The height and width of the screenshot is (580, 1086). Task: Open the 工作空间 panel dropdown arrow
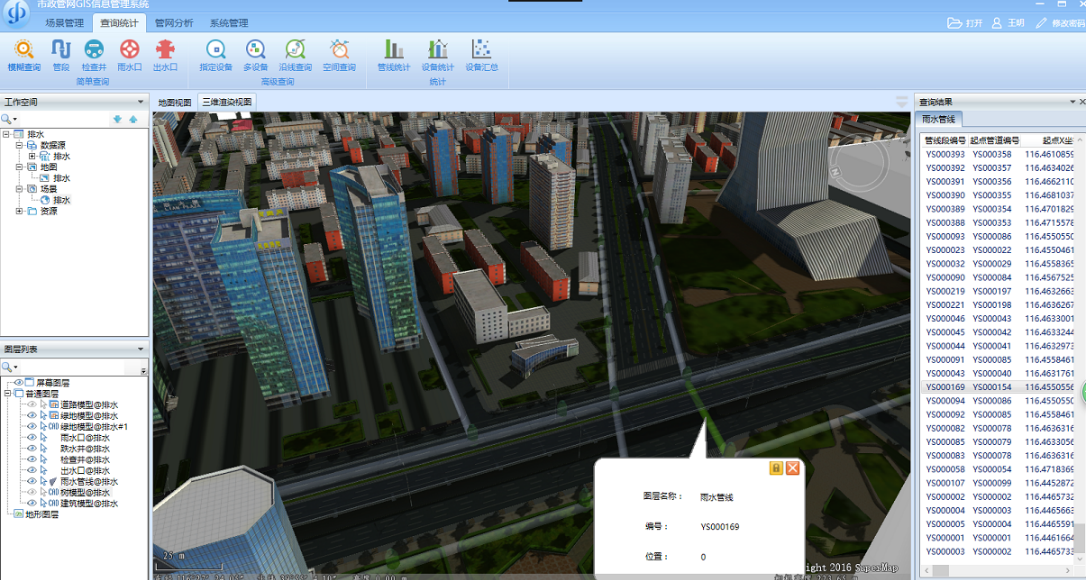click(140, 102)
